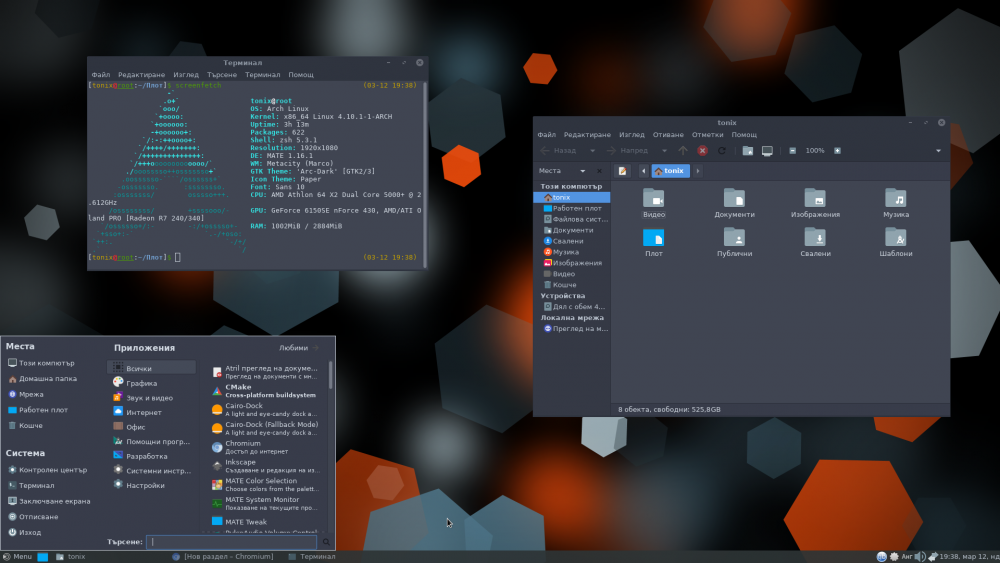The height and width of the screenshot is (563, 1000).
Task: Choose Графика category in menu
Action: click(152, 383)
